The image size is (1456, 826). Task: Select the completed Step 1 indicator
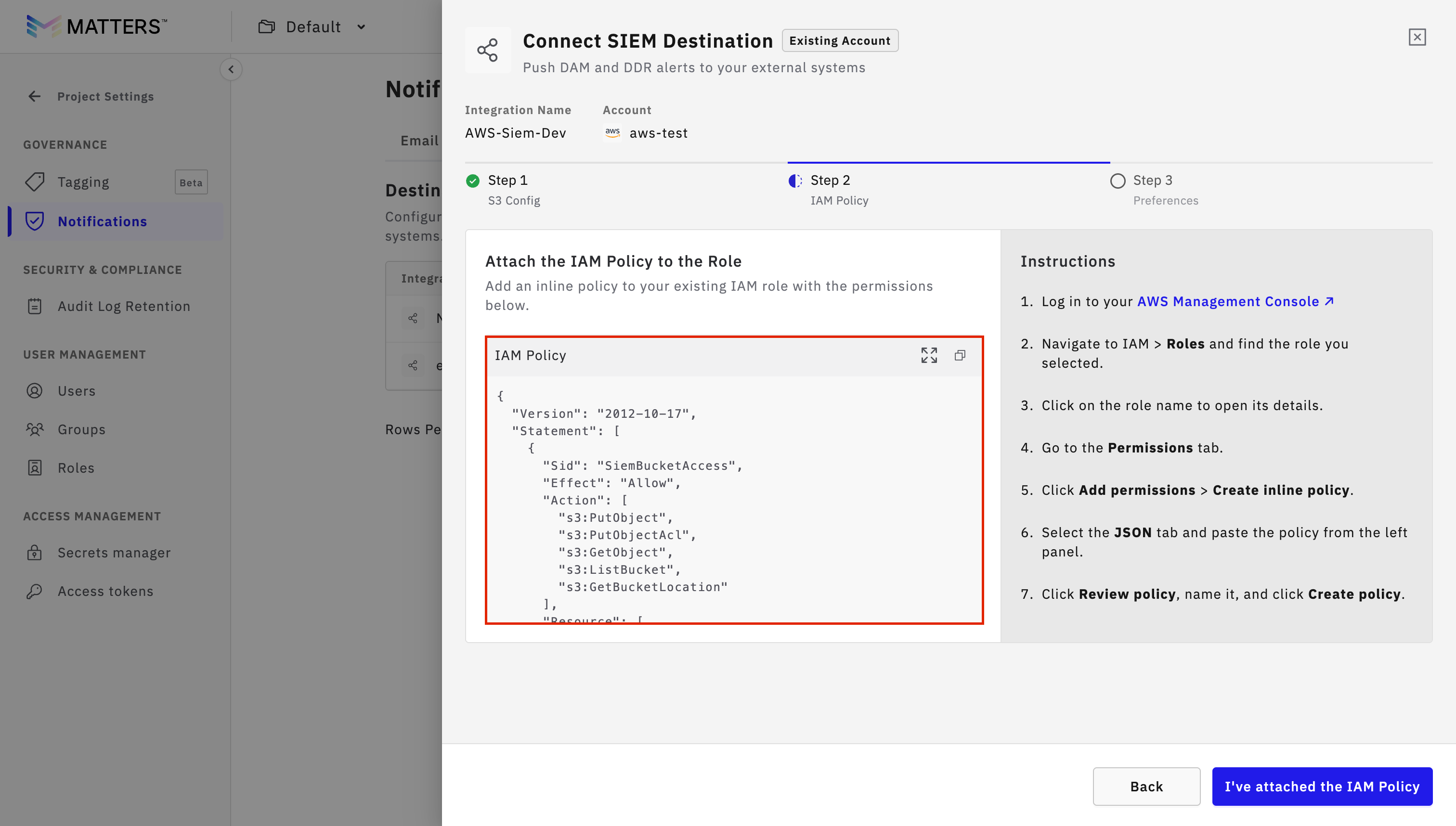point(473,181)
